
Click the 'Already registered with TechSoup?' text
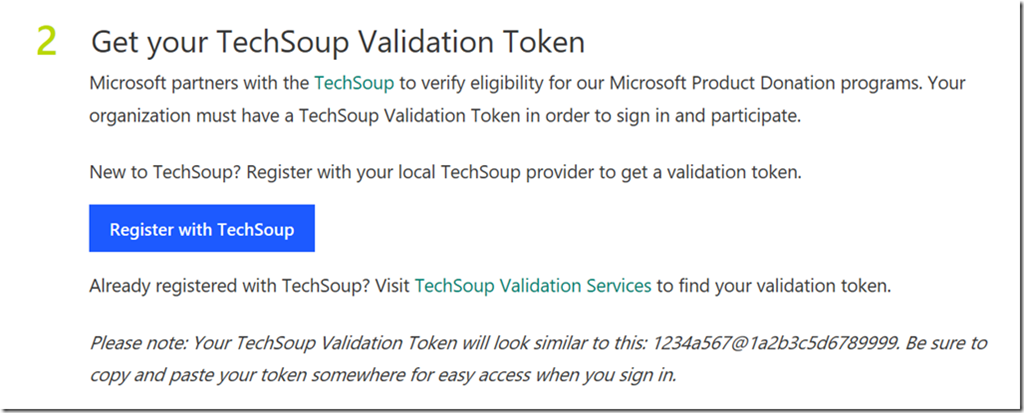pyautogui.click(x=226, y=286)
